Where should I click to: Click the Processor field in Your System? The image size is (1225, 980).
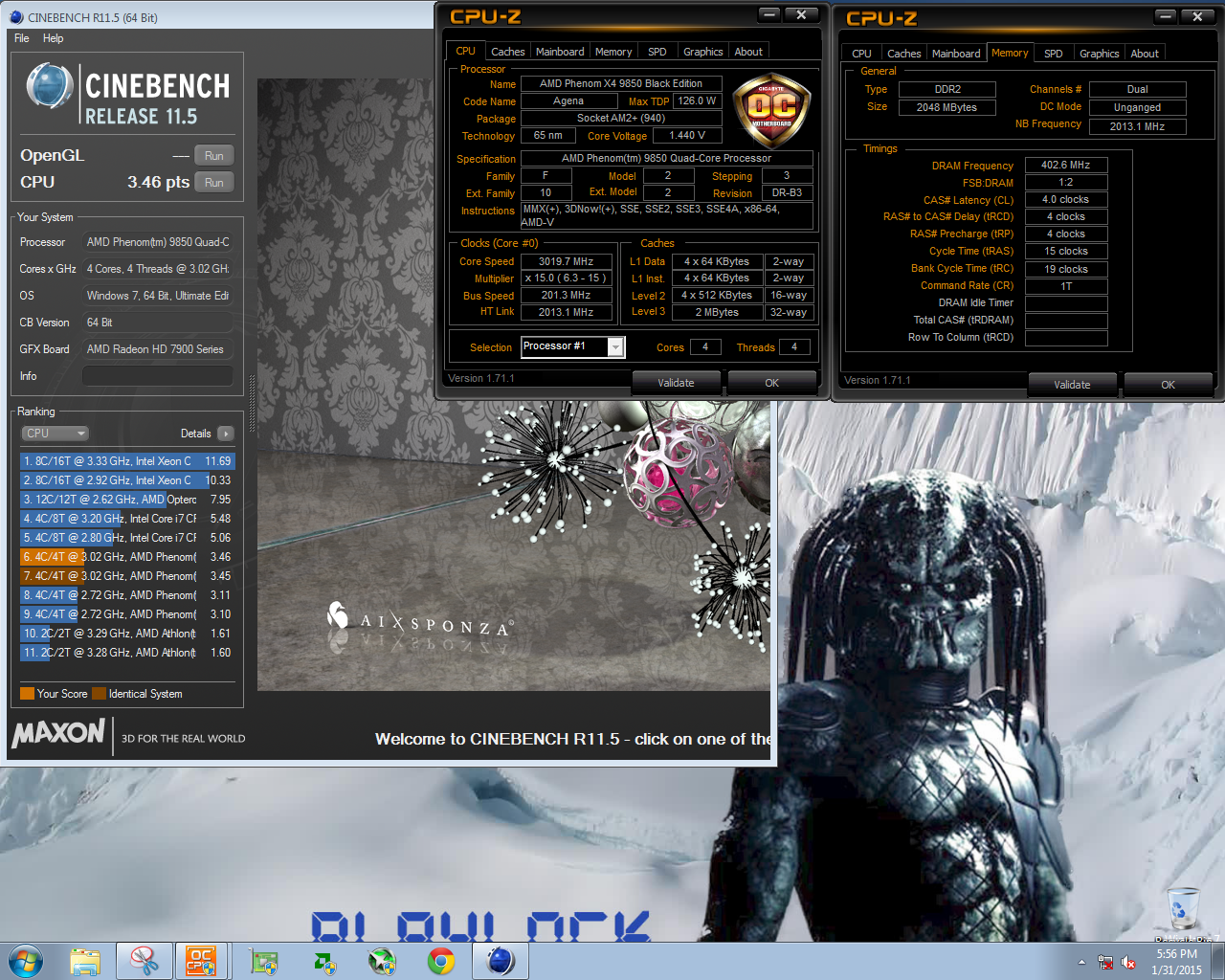(158, 242)
